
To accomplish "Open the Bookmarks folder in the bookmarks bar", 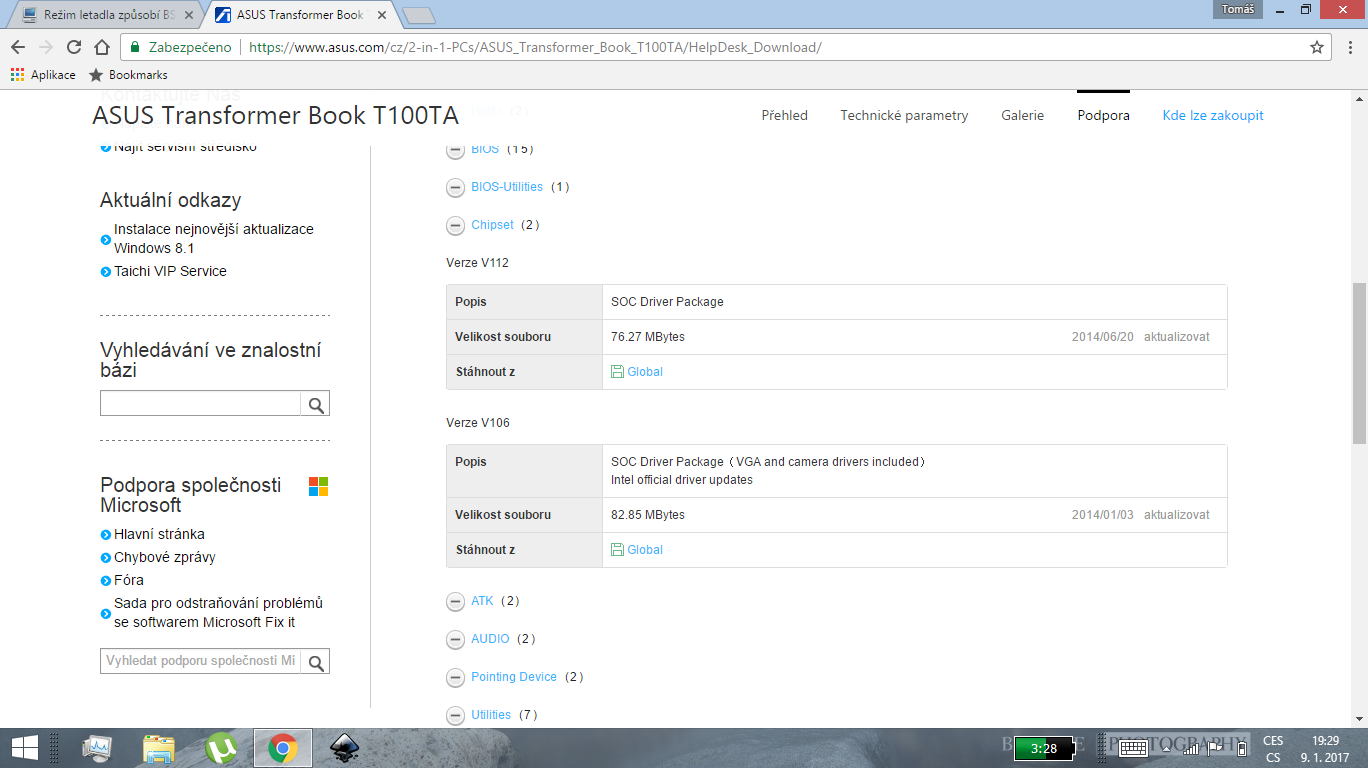I will point(128,75).
